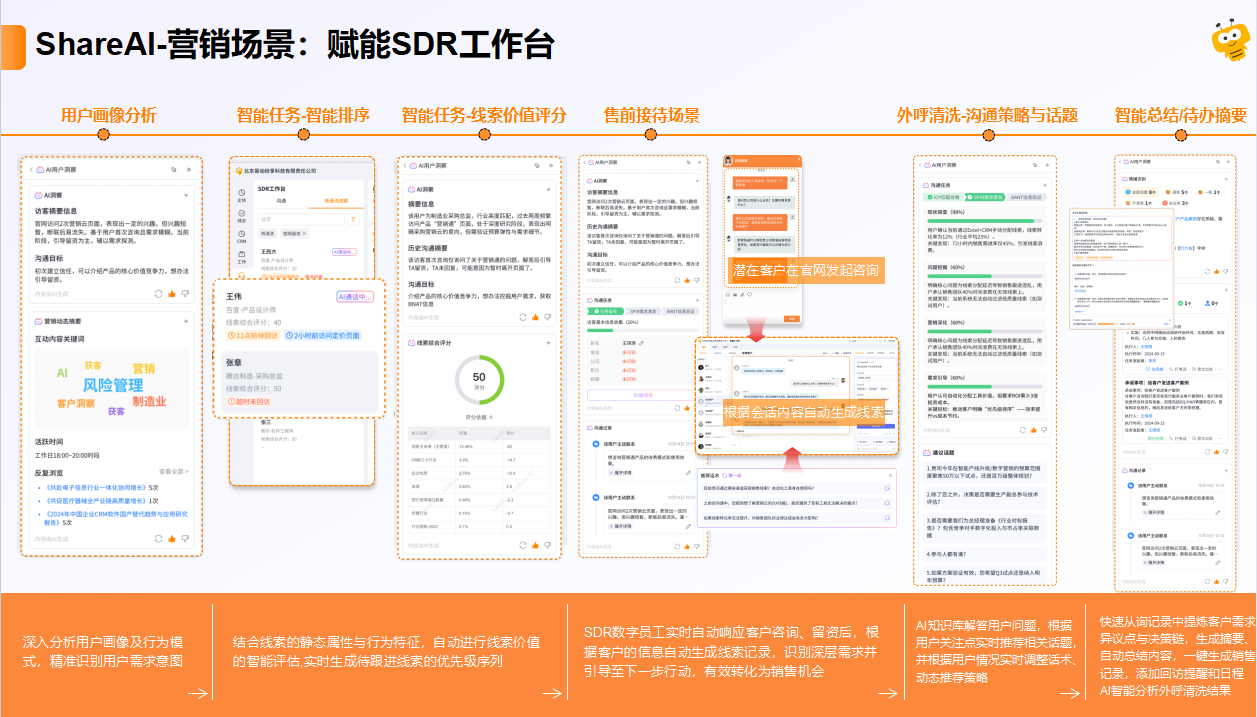Click thumbs-down in 营销动态摘要 card footer
The image size is (1257, 717).
pos(185,538)
